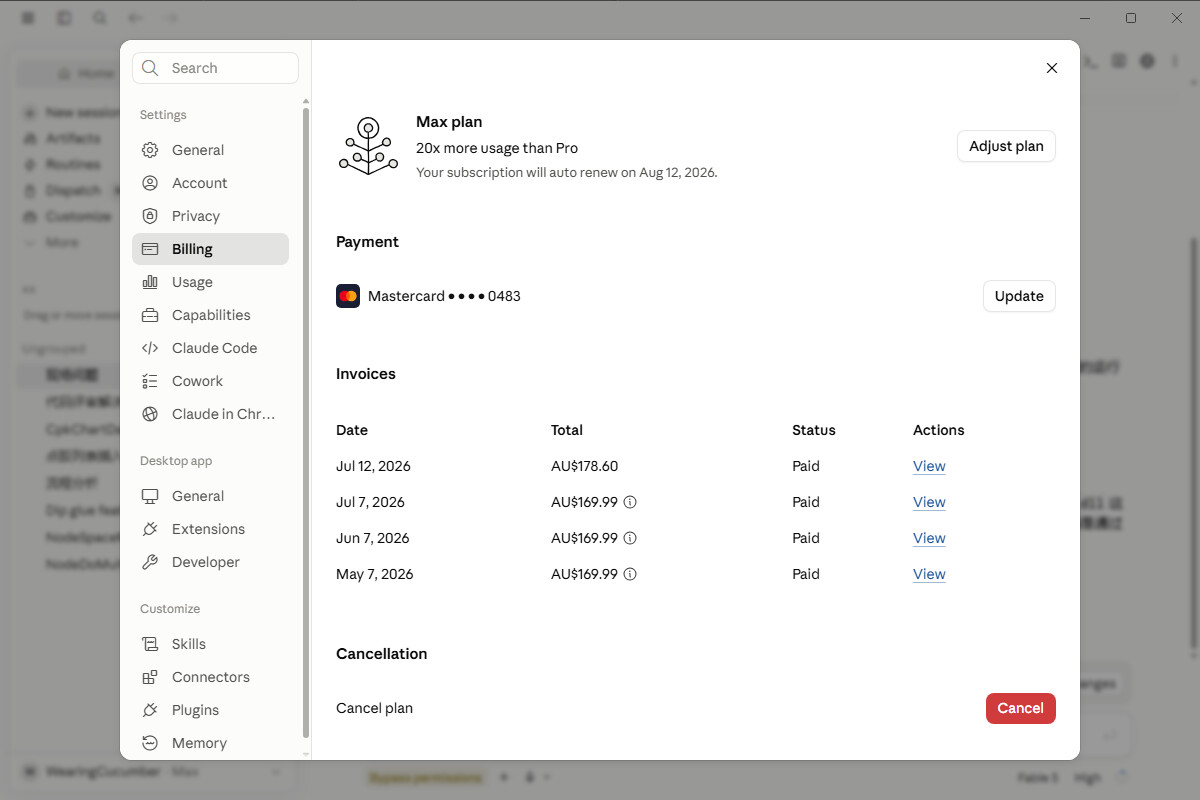Viewport: 1200px width, 800px height.
Task: View the Jul 7, 2026 invoice
Action: click(929, 502)
